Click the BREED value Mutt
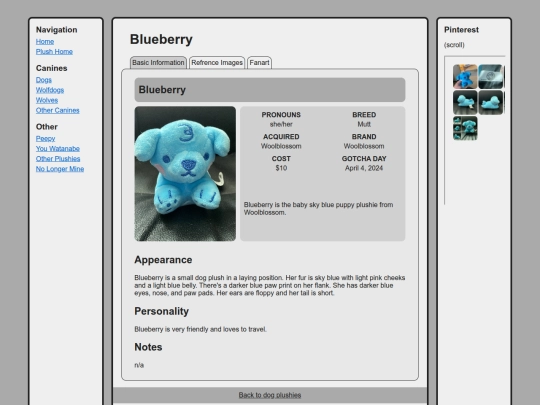The width and height of the screenshot is (540, 405). 364,124
